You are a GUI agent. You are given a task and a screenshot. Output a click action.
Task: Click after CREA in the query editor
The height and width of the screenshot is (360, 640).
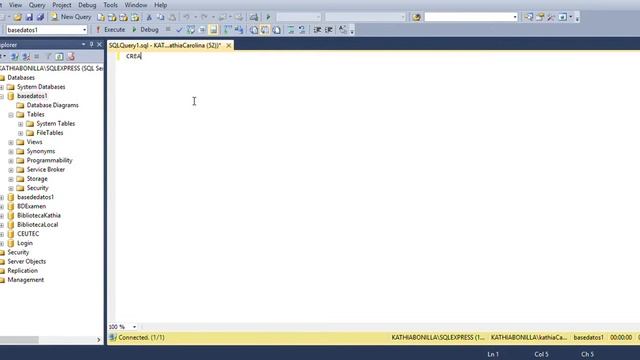click(x=141, y=56)
